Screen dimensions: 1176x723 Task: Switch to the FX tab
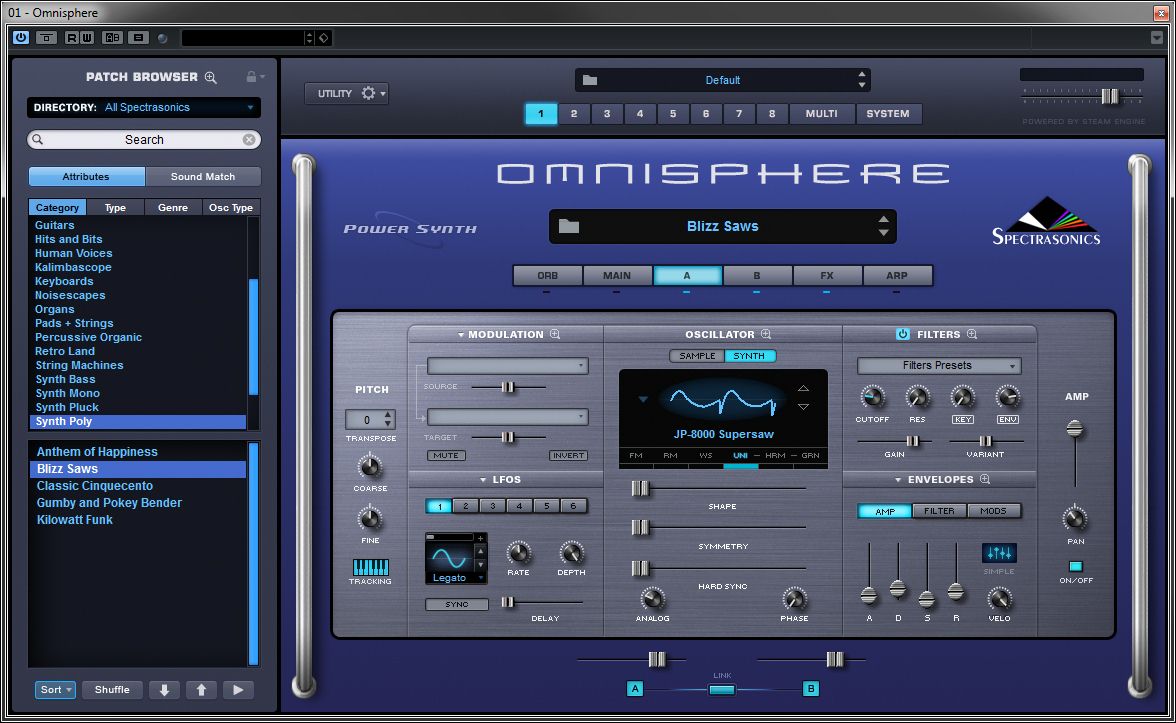tap(826, 275)
